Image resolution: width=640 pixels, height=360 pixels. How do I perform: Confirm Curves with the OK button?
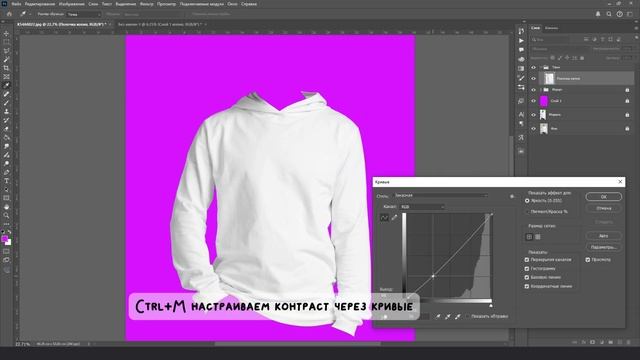tap(604, 197)
